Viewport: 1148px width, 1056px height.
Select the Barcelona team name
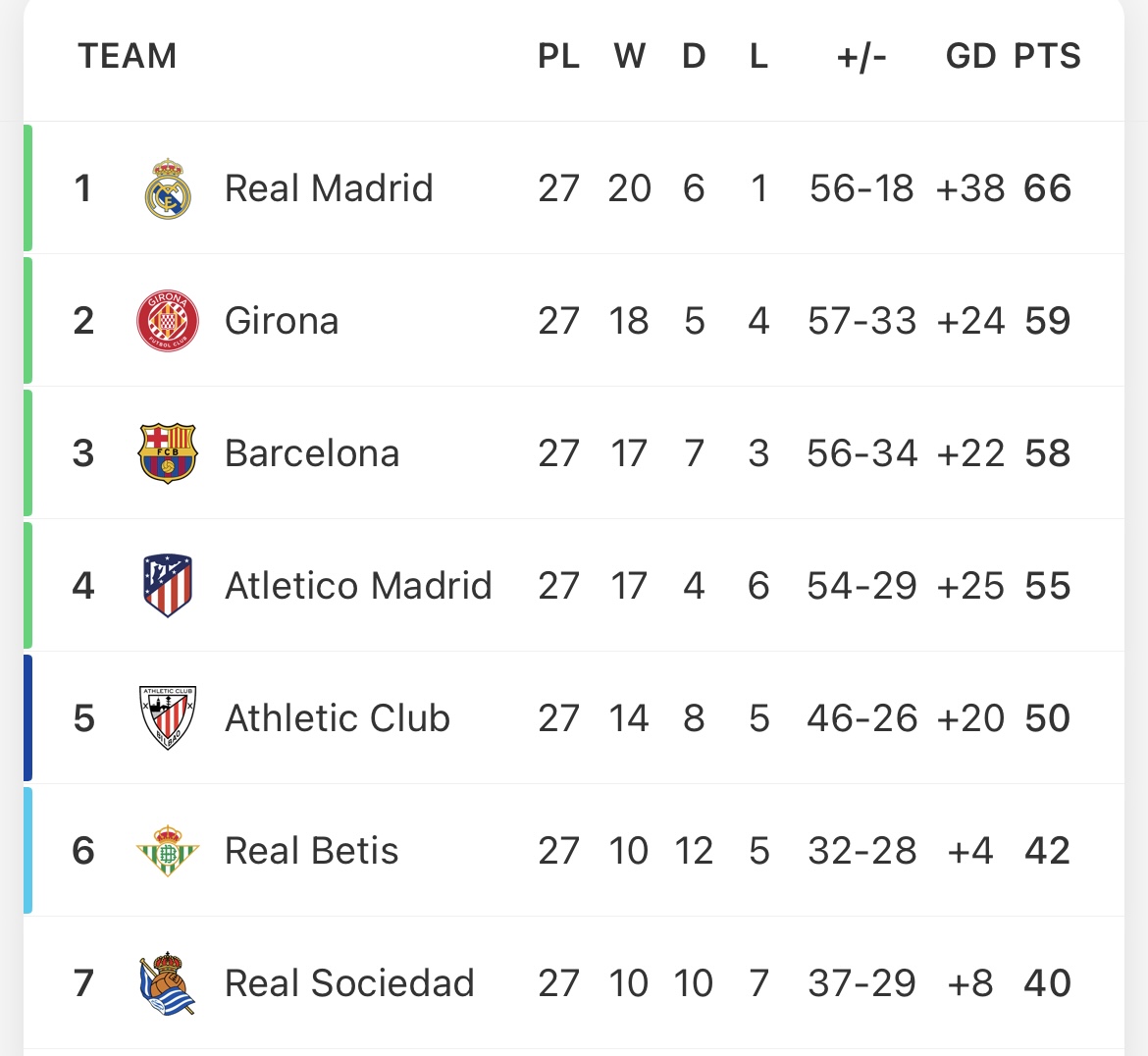click(x=312, y=453)
